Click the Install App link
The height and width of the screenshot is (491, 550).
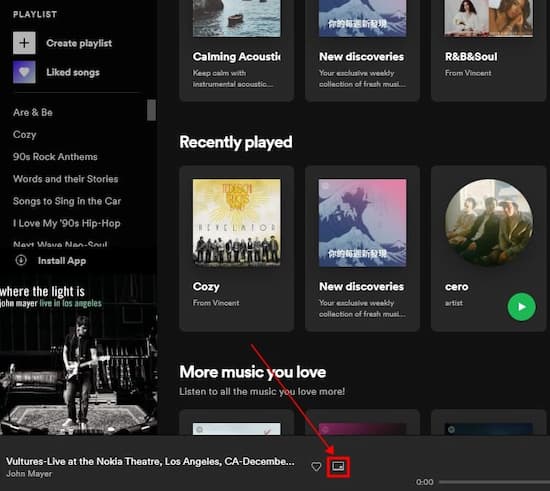[62, 261]
